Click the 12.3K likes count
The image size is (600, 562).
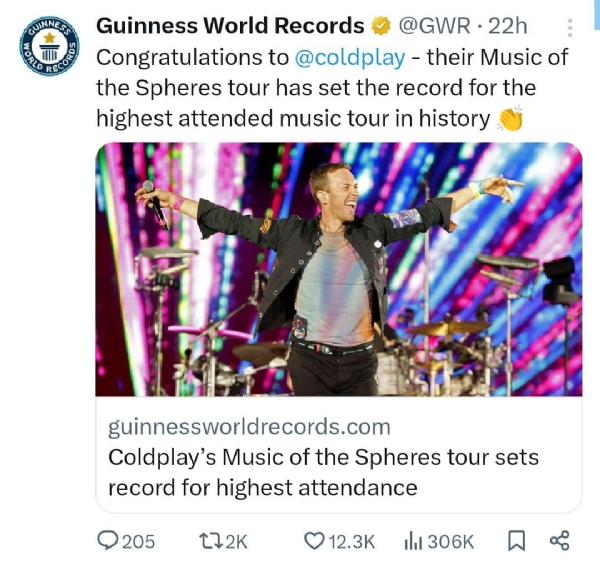pos(352,542)
